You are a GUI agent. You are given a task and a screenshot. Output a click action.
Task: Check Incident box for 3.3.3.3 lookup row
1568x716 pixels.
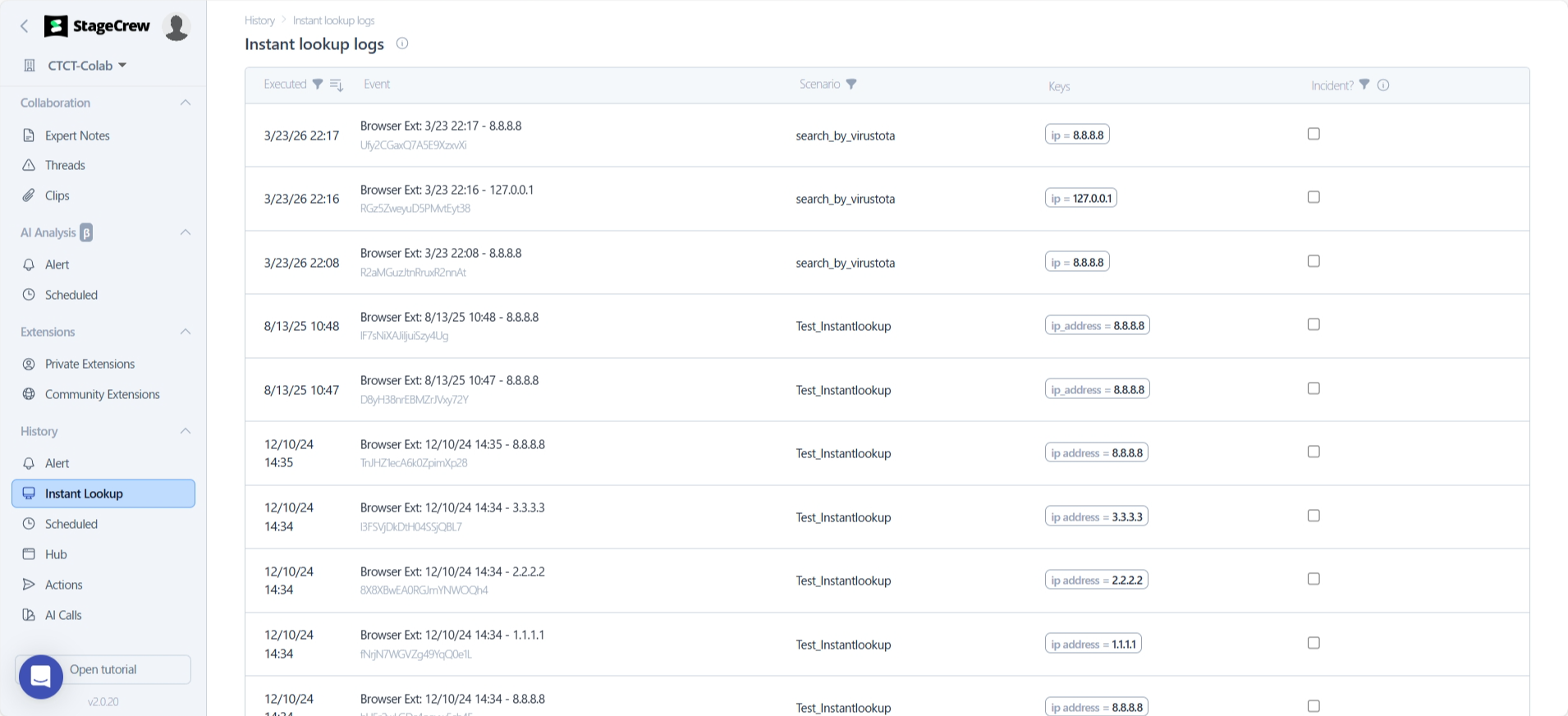click(x=1314, y=516)
